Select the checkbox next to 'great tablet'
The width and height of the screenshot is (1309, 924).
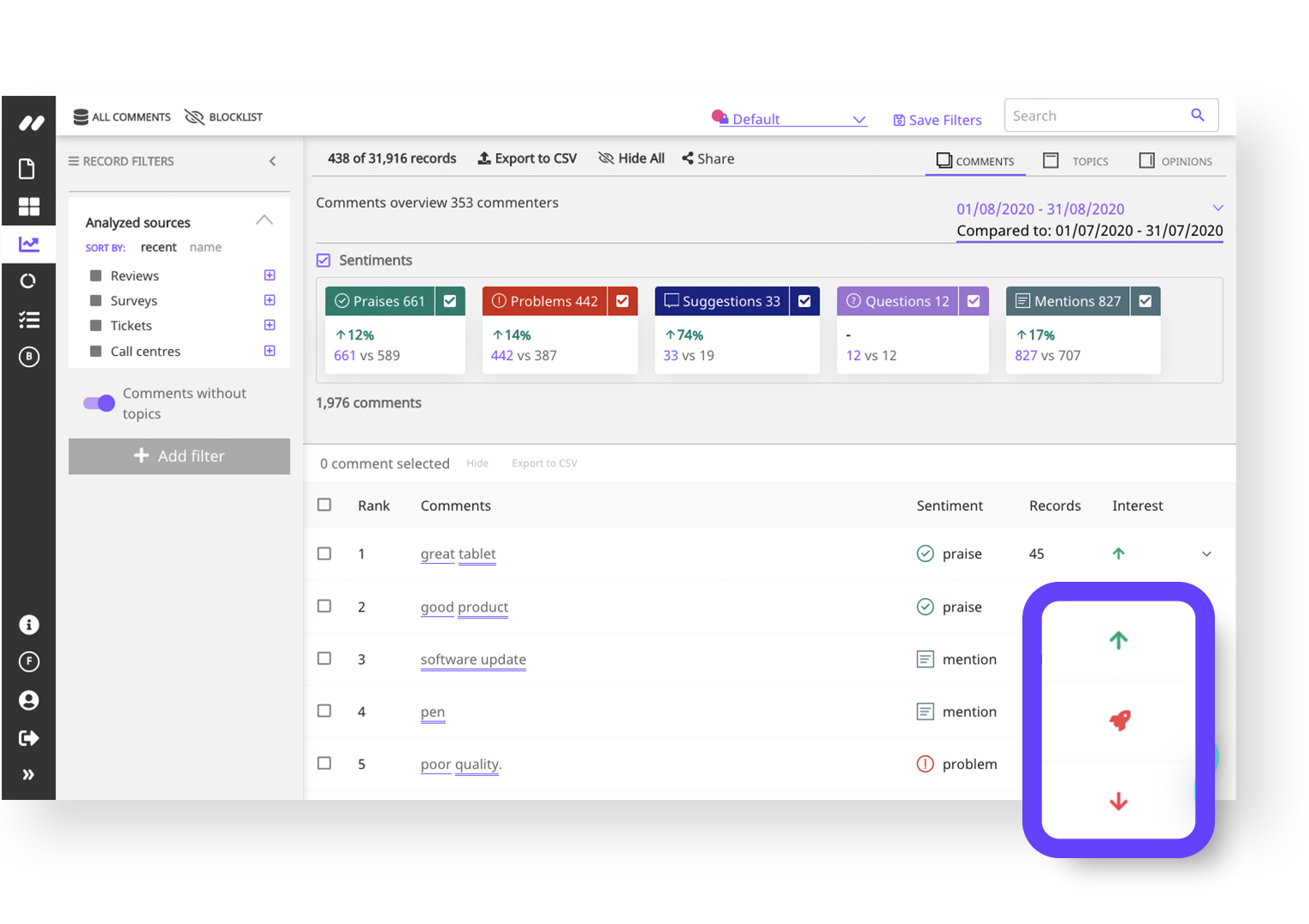point(324,554)
